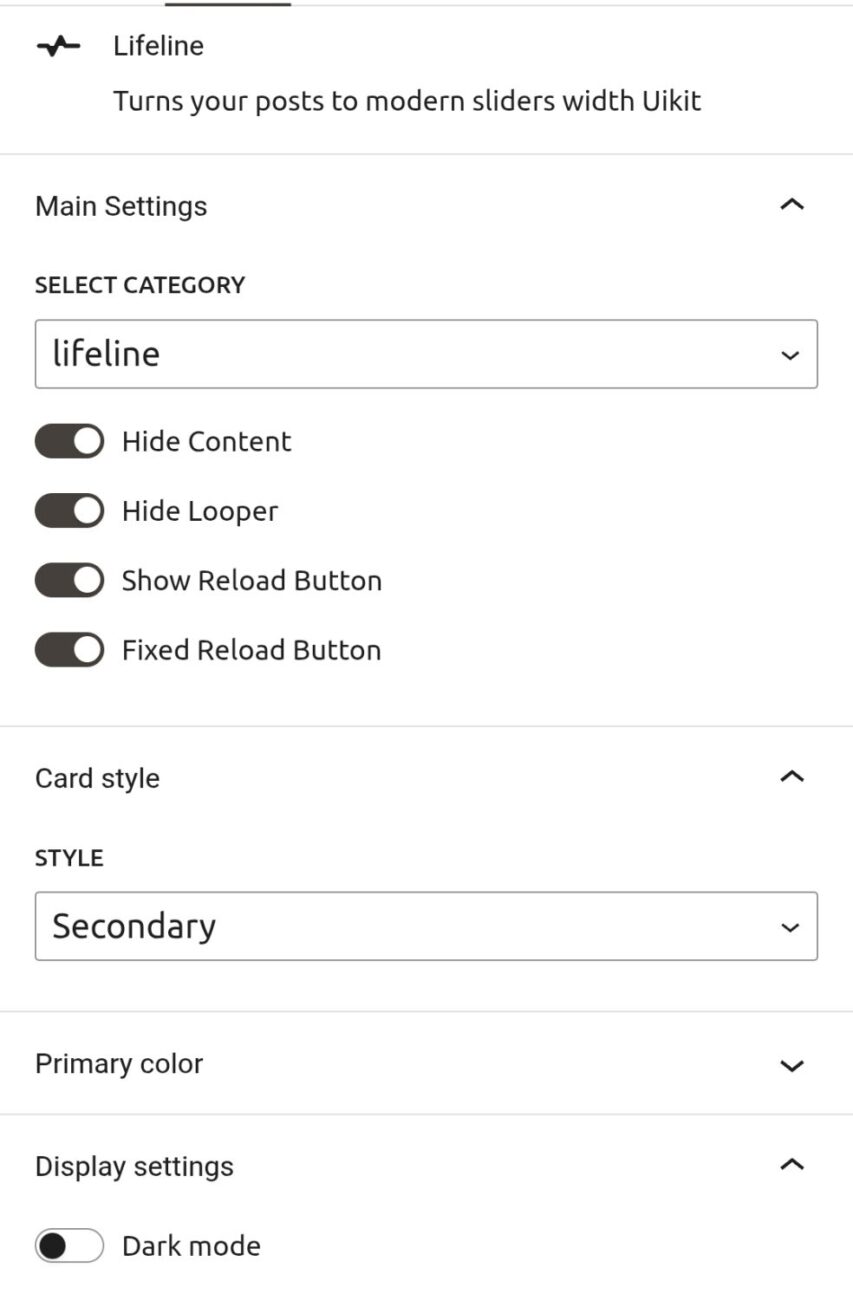Turn off the Fixed Reload Button switch

coord(69,650)
